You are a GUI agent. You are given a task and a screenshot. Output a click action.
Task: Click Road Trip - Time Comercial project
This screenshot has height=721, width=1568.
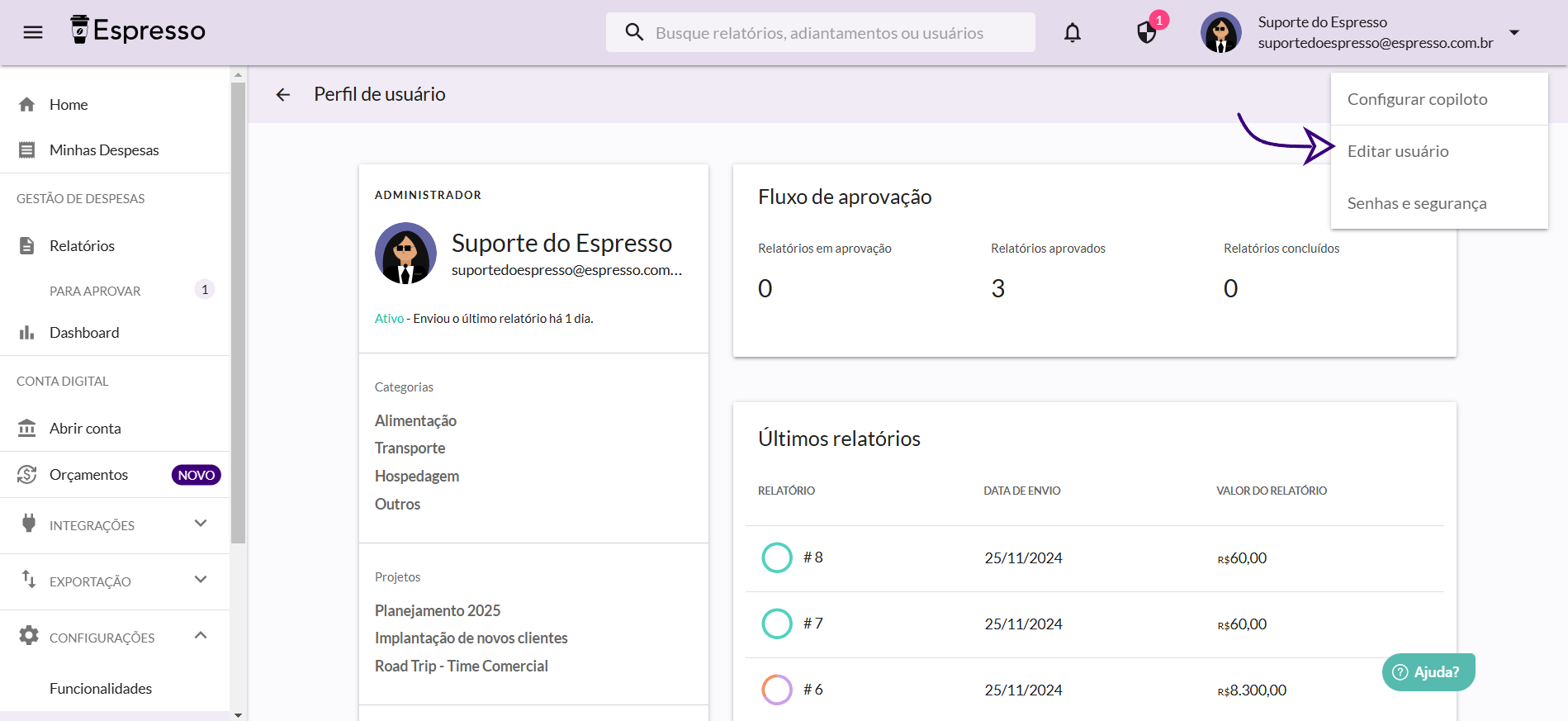coord(462,666)
